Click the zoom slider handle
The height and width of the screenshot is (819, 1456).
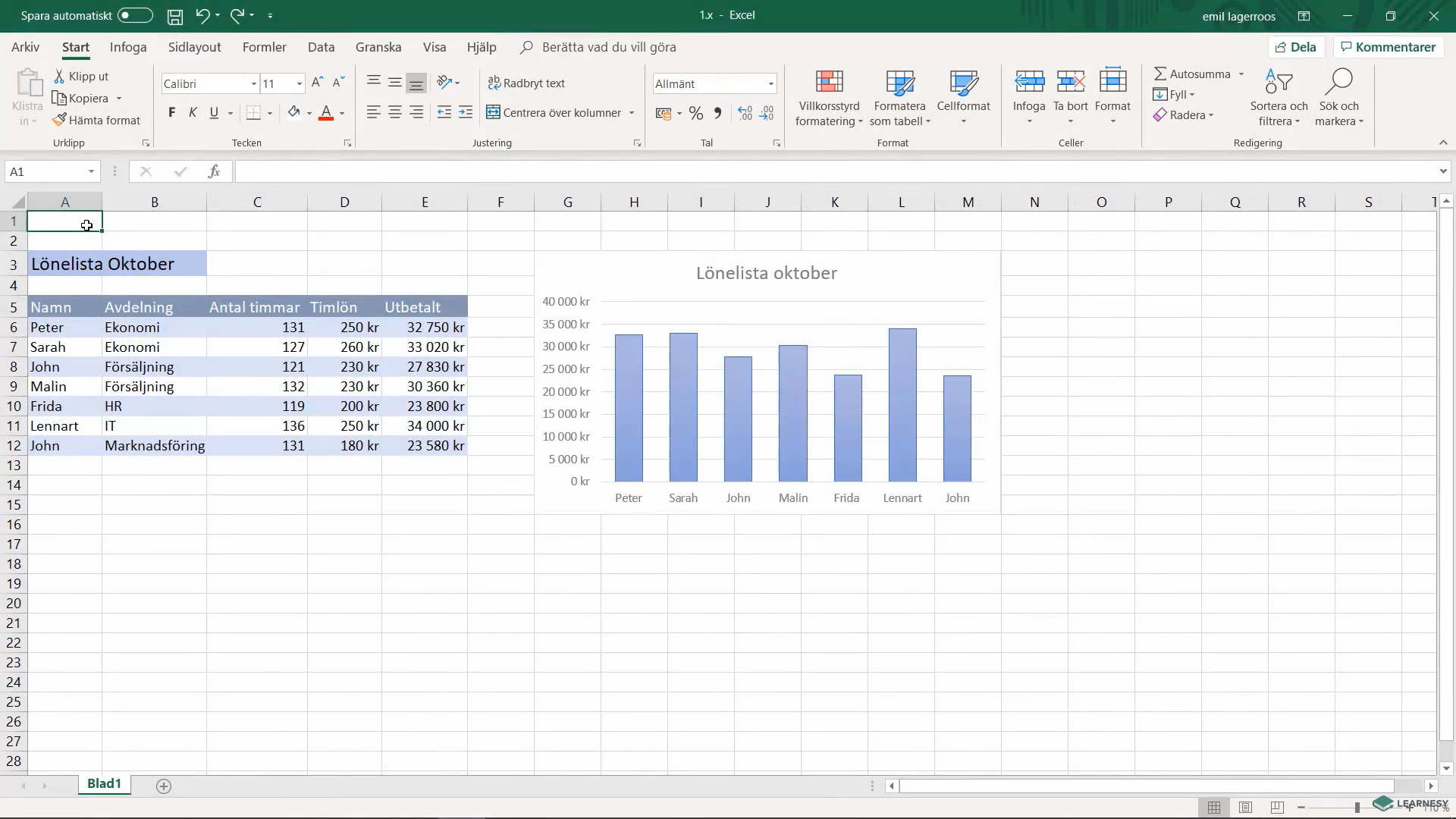1357,808
